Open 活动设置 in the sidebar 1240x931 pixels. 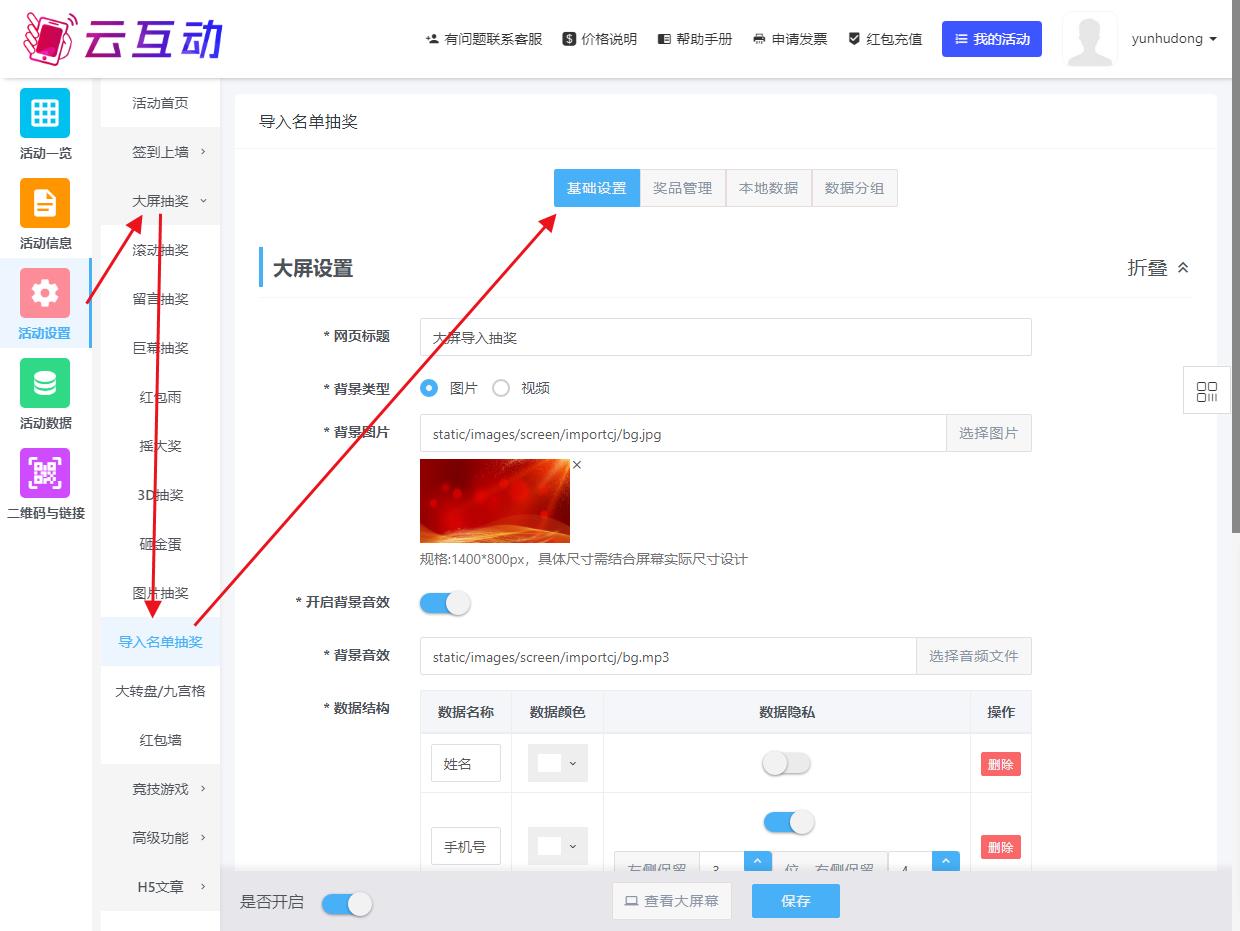click(x=44, y=303)
